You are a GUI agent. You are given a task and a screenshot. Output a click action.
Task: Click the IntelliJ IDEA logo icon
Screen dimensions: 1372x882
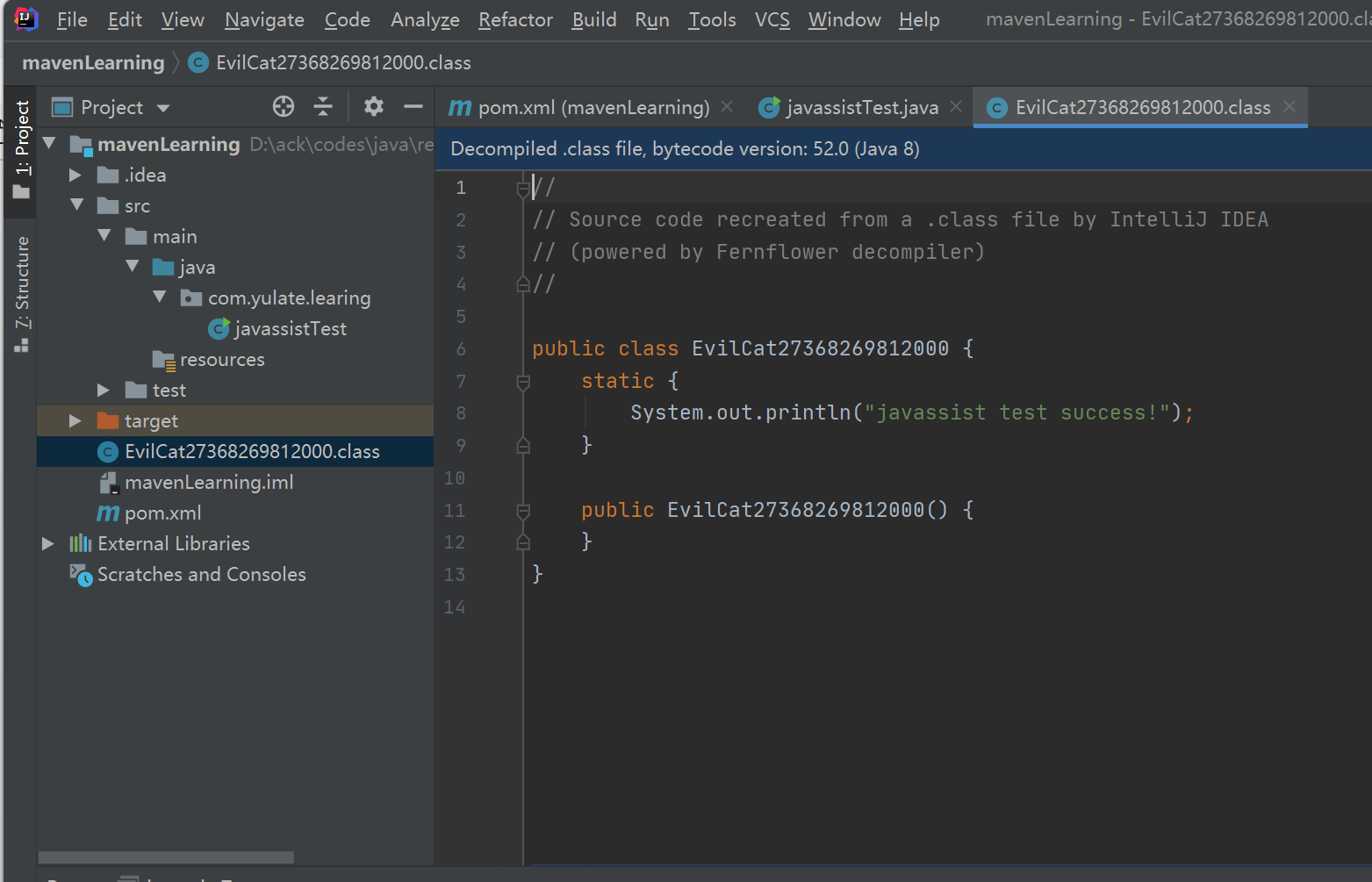coord(26,18)
